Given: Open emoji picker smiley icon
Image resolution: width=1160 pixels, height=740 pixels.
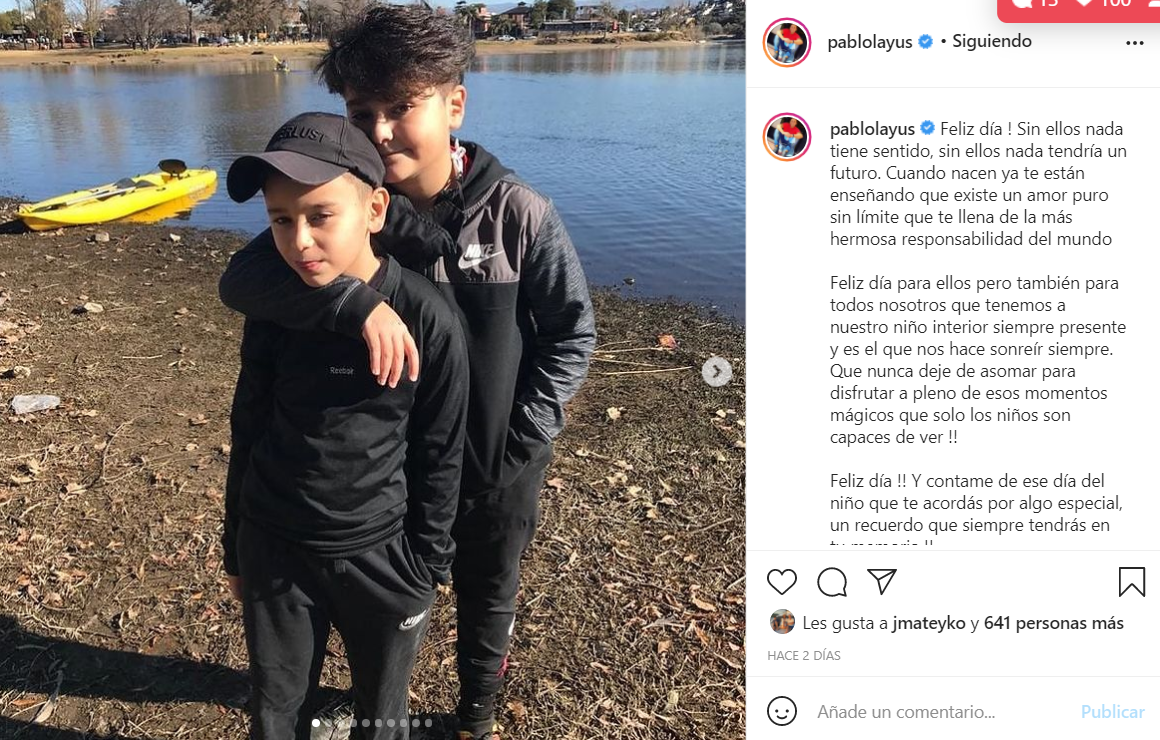Looking at the screenshot, I should (781, 711).
